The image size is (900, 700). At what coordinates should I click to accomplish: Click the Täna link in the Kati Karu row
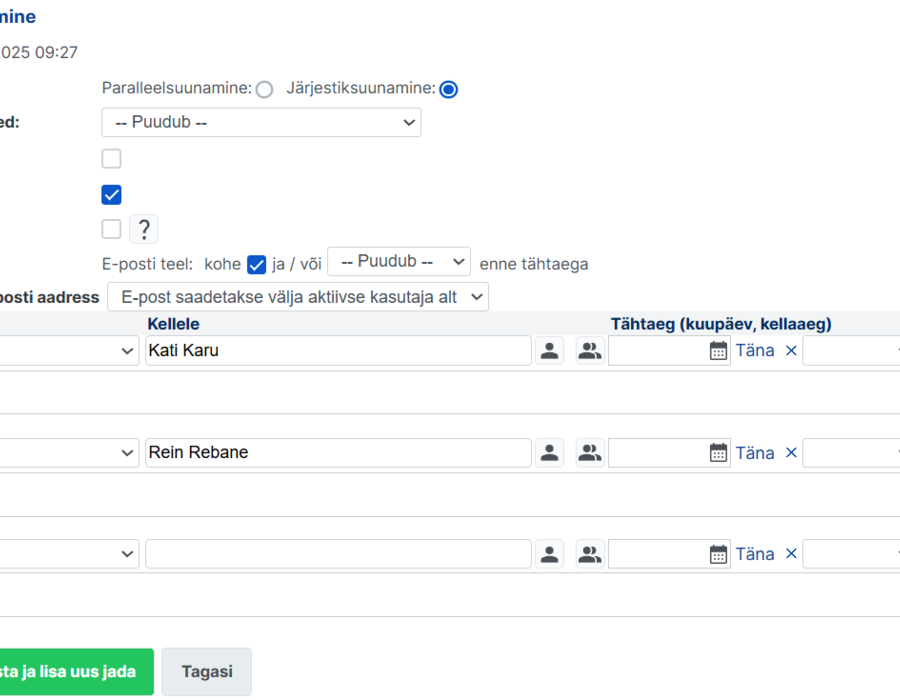click(755, 351)
